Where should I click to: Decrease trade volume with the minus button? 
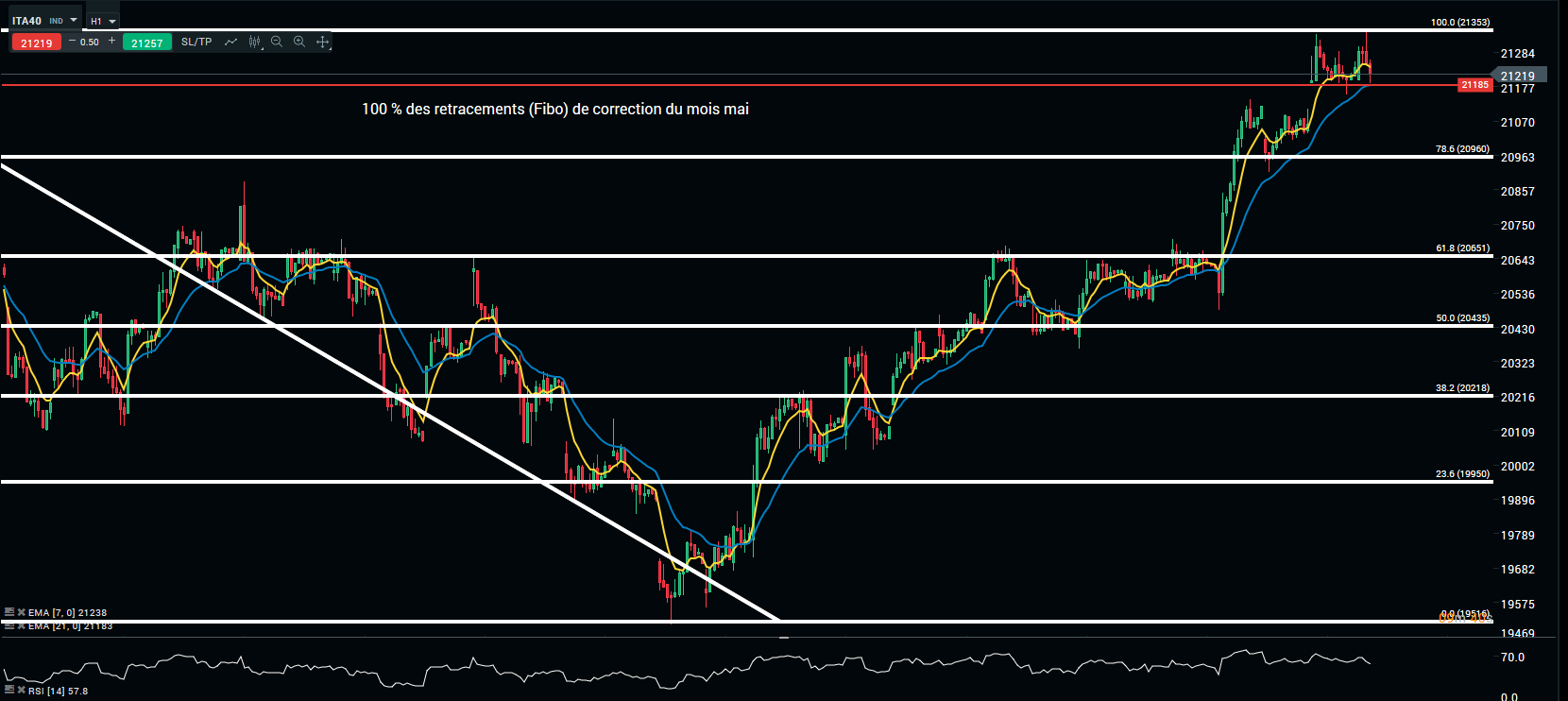[73, 42]
